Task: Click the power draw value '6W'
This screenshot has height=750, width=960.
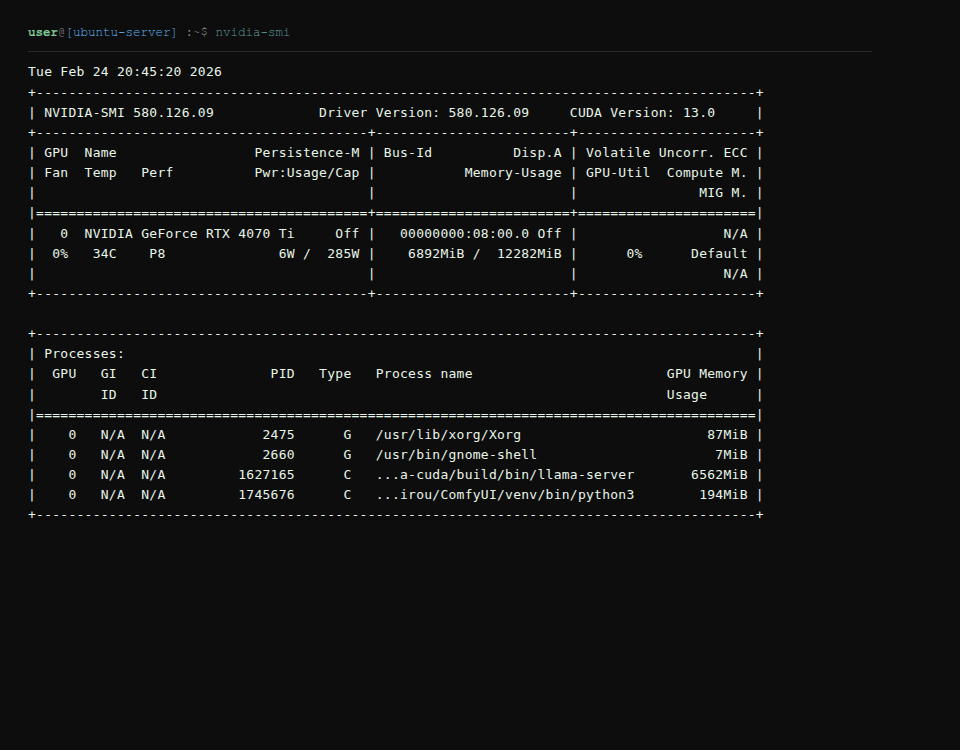Action: [287, 253]
